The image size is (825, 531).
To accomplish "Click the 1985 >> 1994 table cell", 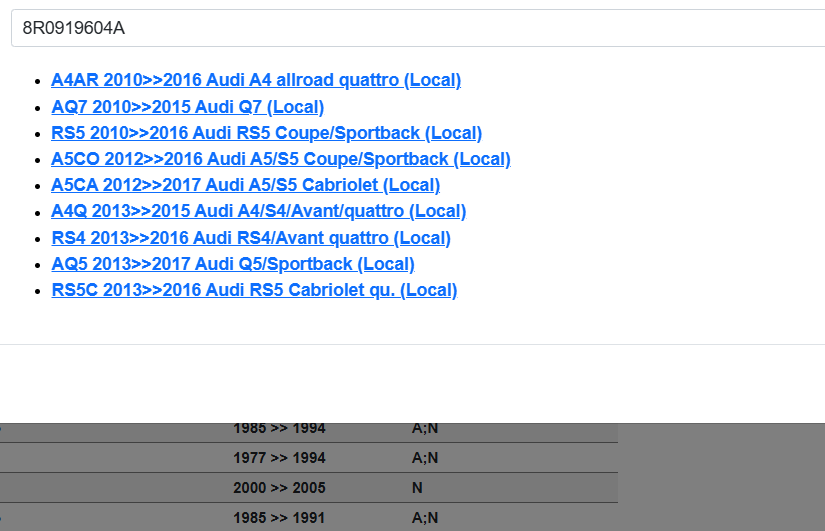I will [279, 429].
